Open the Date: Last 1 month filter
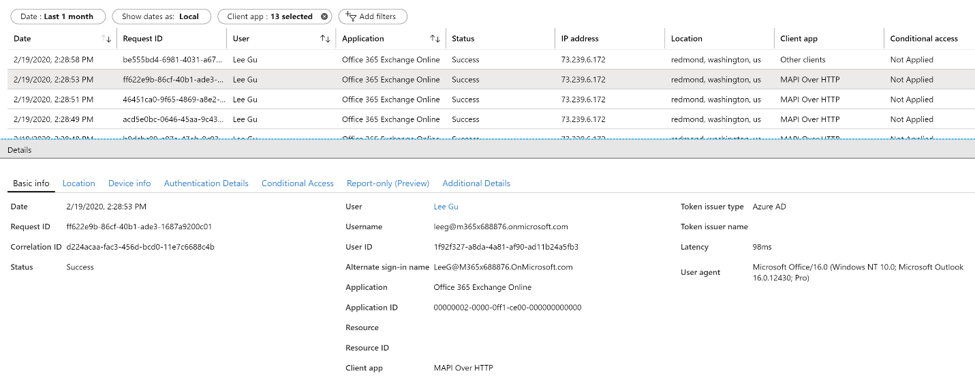Viewport: 975px width, 384px height. click(58, 17)
